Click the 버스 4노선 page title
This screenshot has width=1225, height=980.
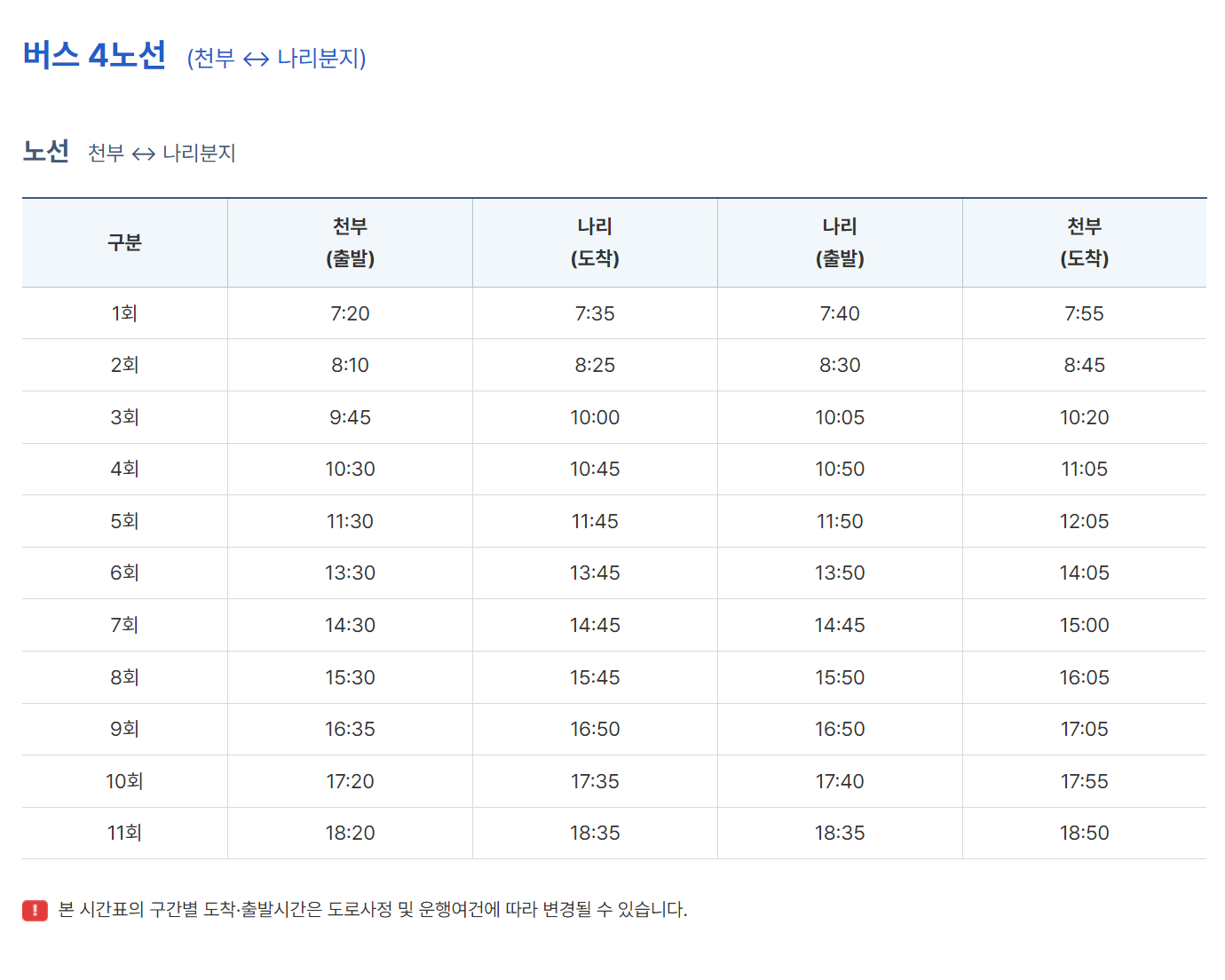point(94,56)
